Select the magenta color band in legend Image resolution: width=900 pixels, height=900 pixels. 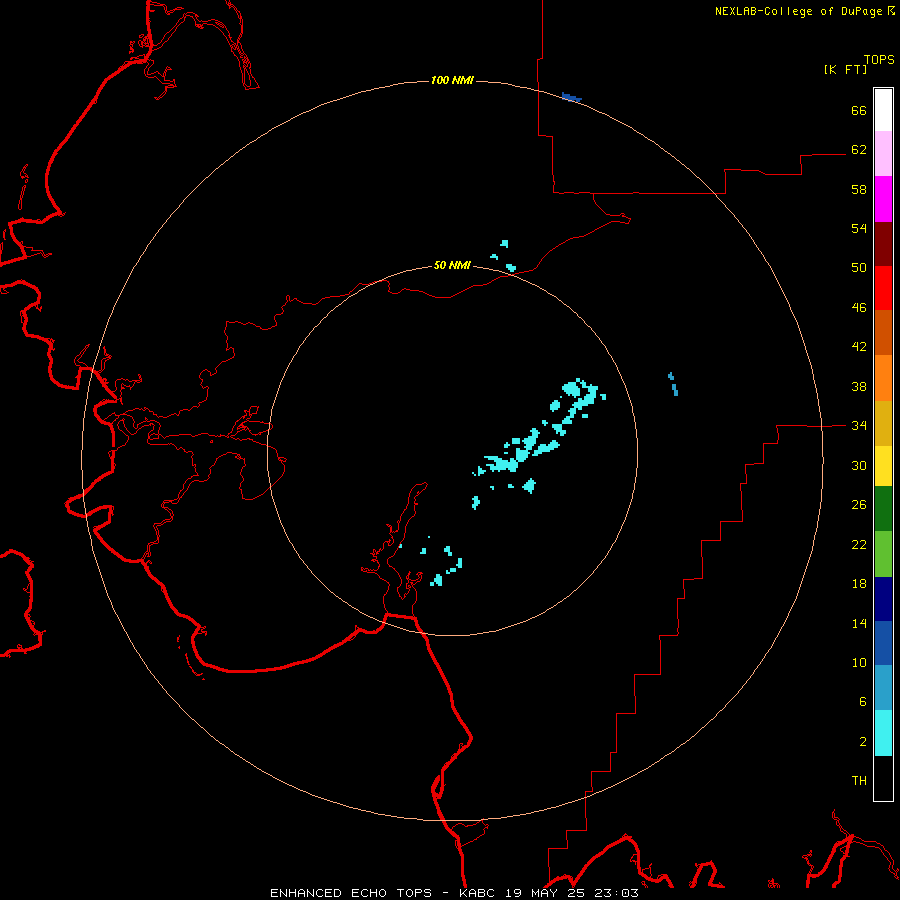(x=883, y=199)
